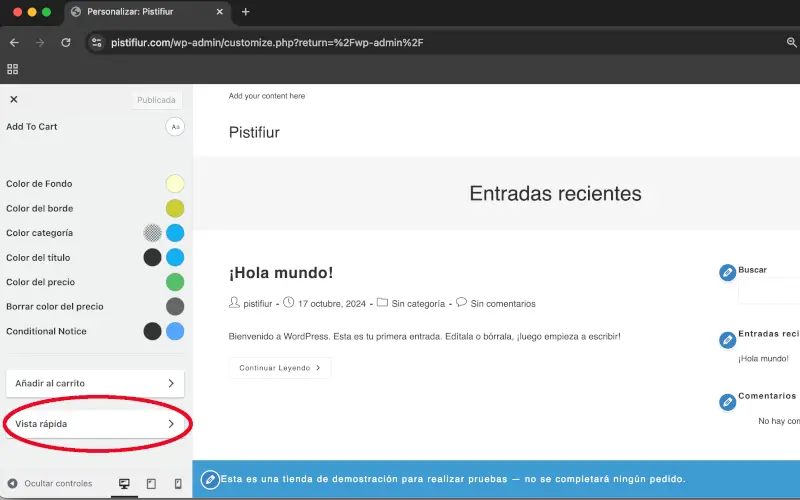Open the Añadir al carrito section
This screenshot has height=500, width=800.
95,383
